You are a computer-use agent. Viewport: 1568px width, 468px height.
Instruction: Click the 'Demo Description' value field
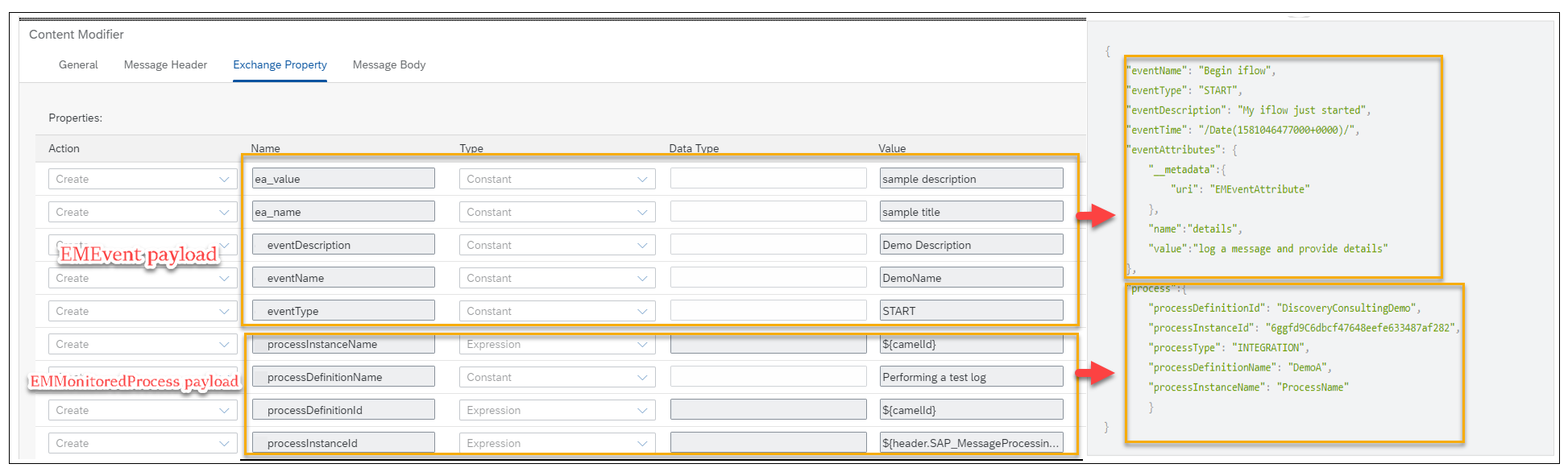(x=971, y=245)
